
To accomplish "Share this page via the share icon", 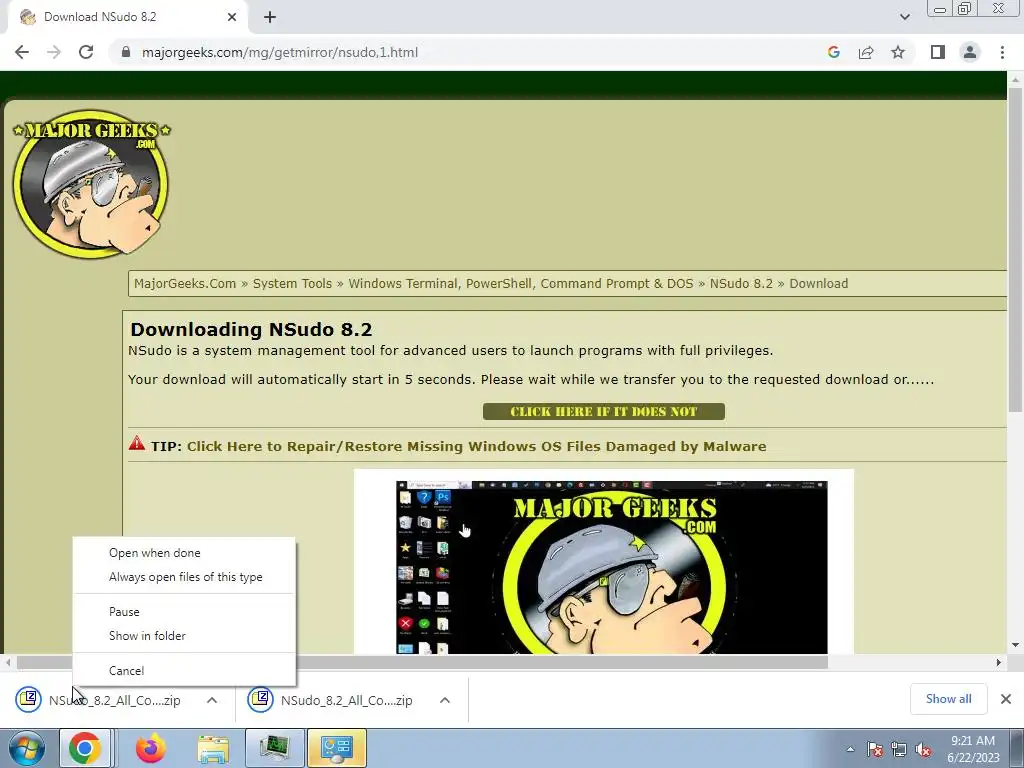I will 866,52.
